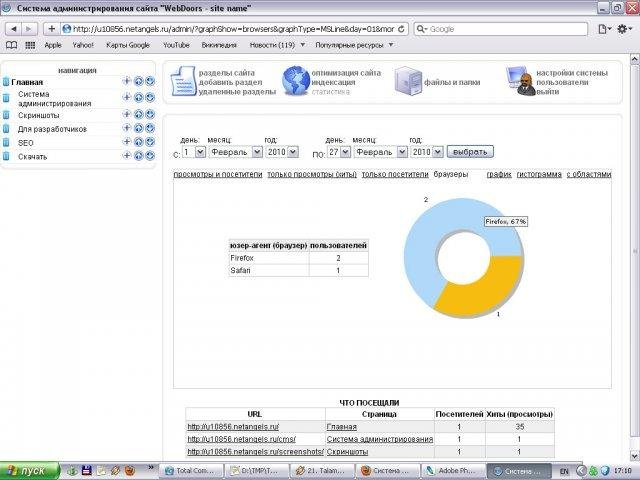Switch to просмотры и посетители view
Image resolution: width=640 pixels, height=480 pixels.
click(x=218, y=174)
